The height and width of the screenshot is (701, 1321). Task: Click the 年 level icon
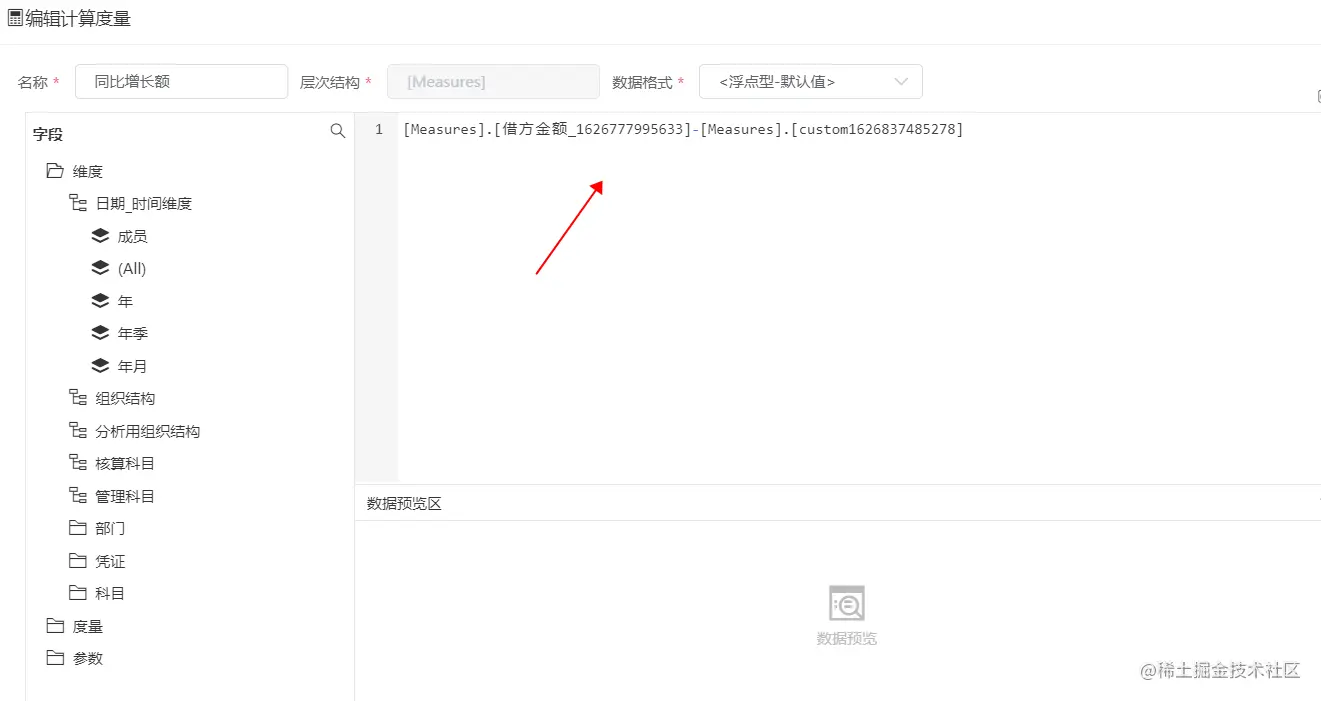click(x=100, y=300)
